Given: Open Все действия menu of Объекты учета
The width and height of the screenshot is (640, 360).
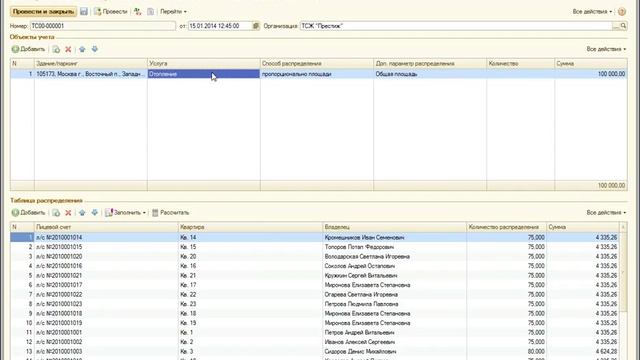Looking at the screenshot, I should 606,49.
